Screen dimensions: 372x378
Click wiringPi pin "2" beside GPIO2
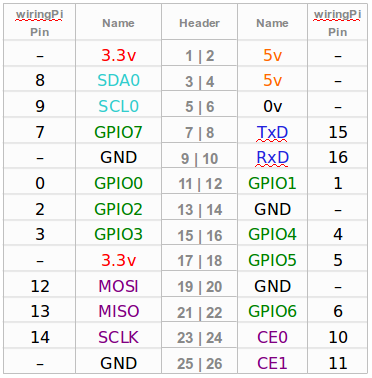[x=40, y=209]
